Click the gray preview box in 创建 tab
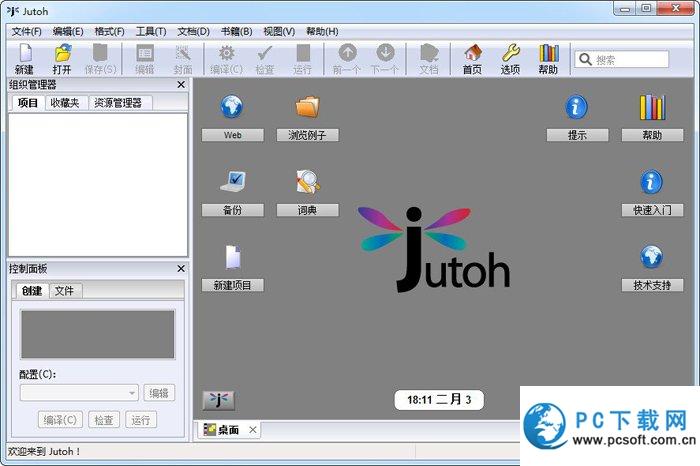The image size is (700, 466). pos(98,334)
